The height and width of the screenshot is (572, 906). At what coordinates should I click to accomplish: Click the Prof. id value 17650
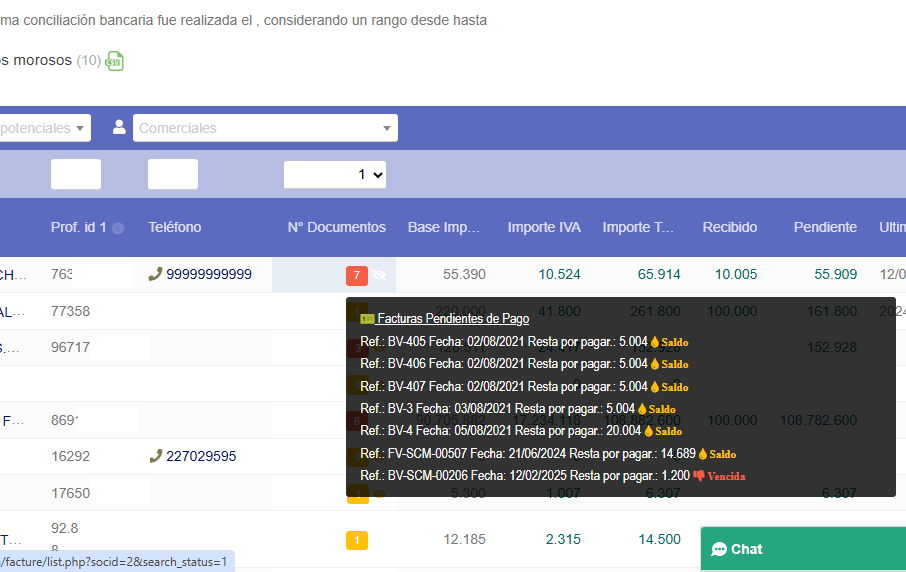(x=70, y=493)
